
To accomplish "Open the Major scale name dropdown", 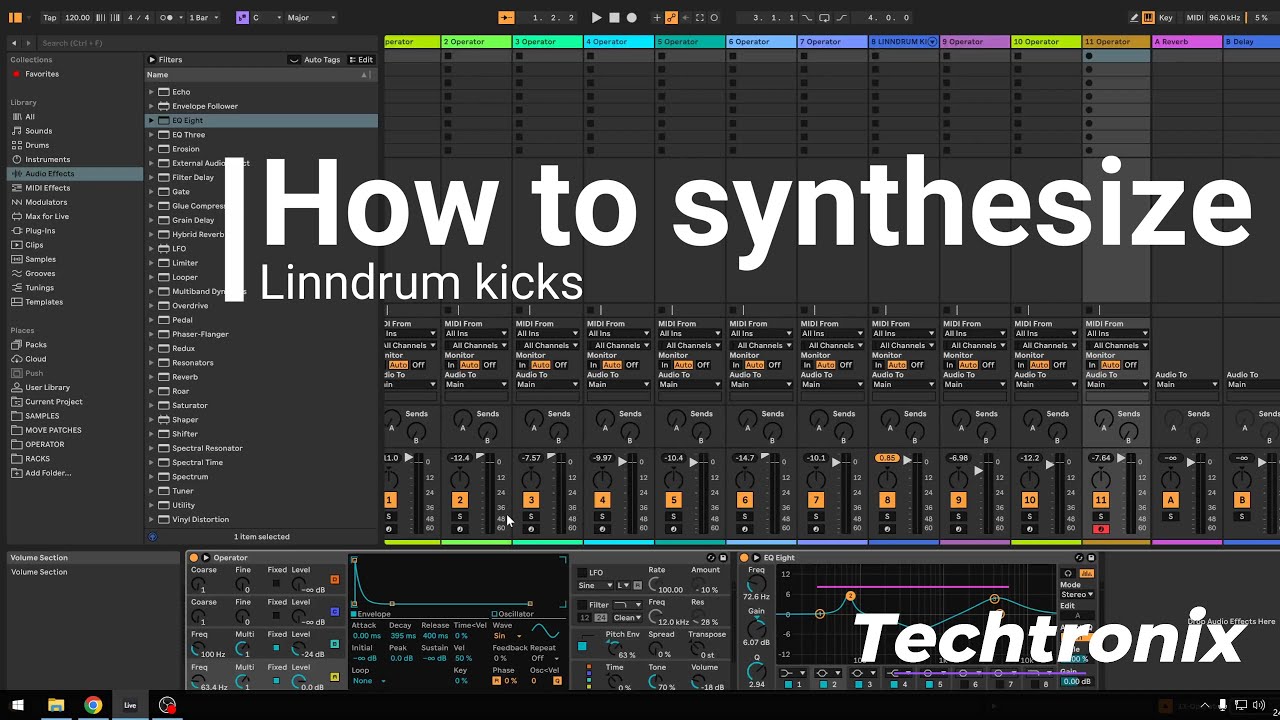I will (x=311, y=17).
